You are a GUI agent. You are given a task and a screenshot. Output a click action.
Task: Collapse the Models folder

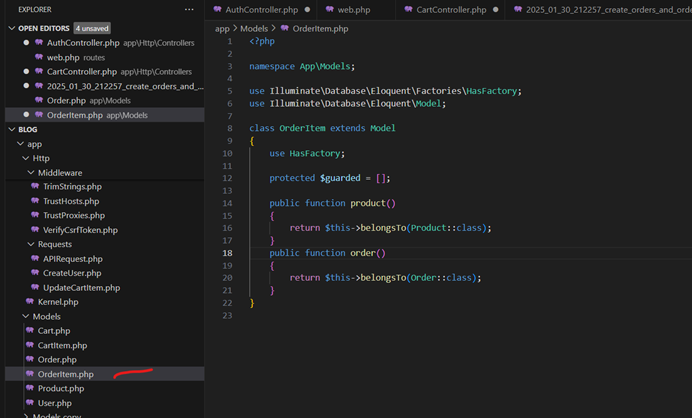(25, 316)
